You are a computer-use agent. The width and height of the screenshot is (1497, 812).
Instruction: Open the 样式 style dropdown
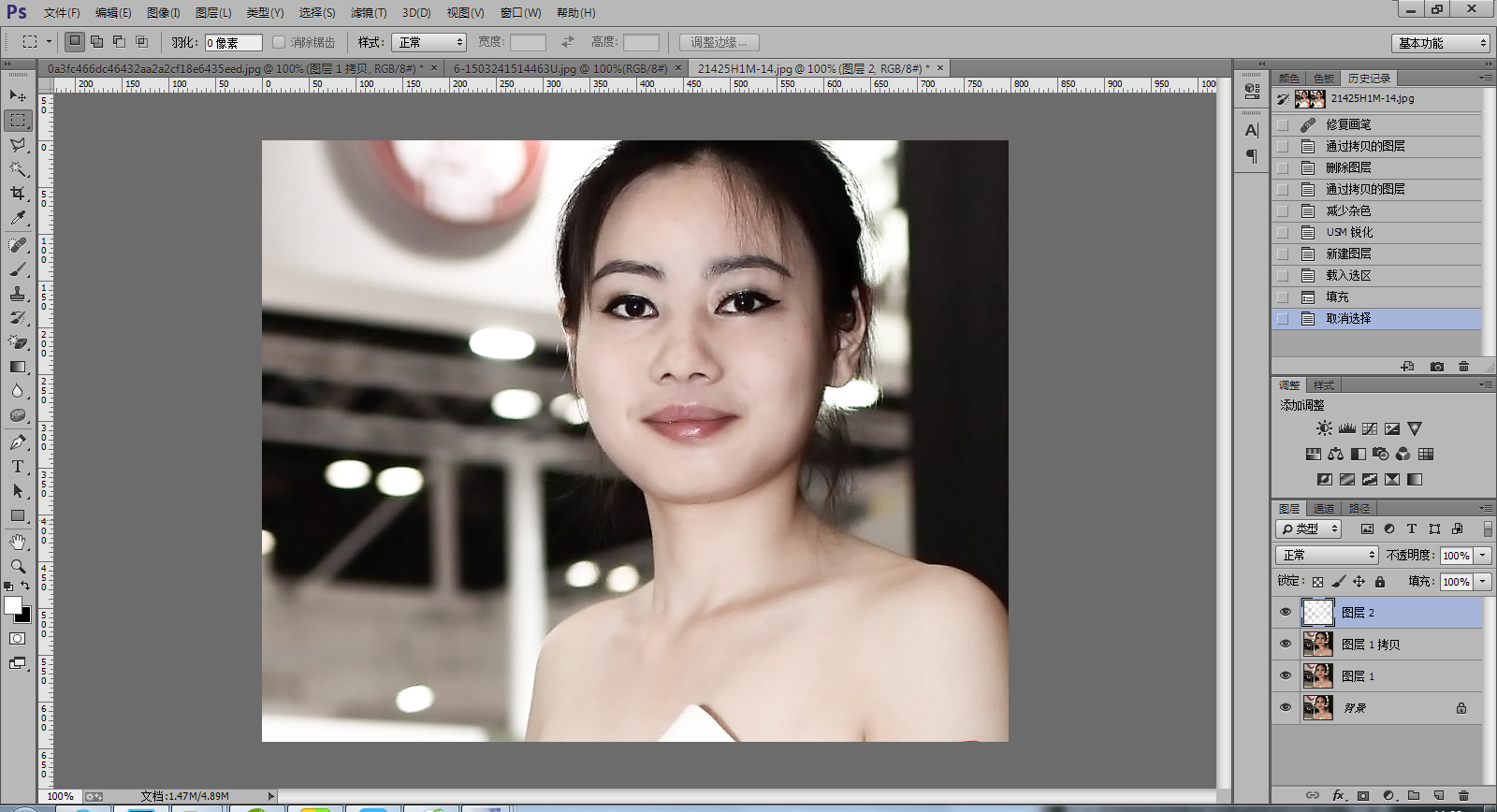tap(429, 42)
